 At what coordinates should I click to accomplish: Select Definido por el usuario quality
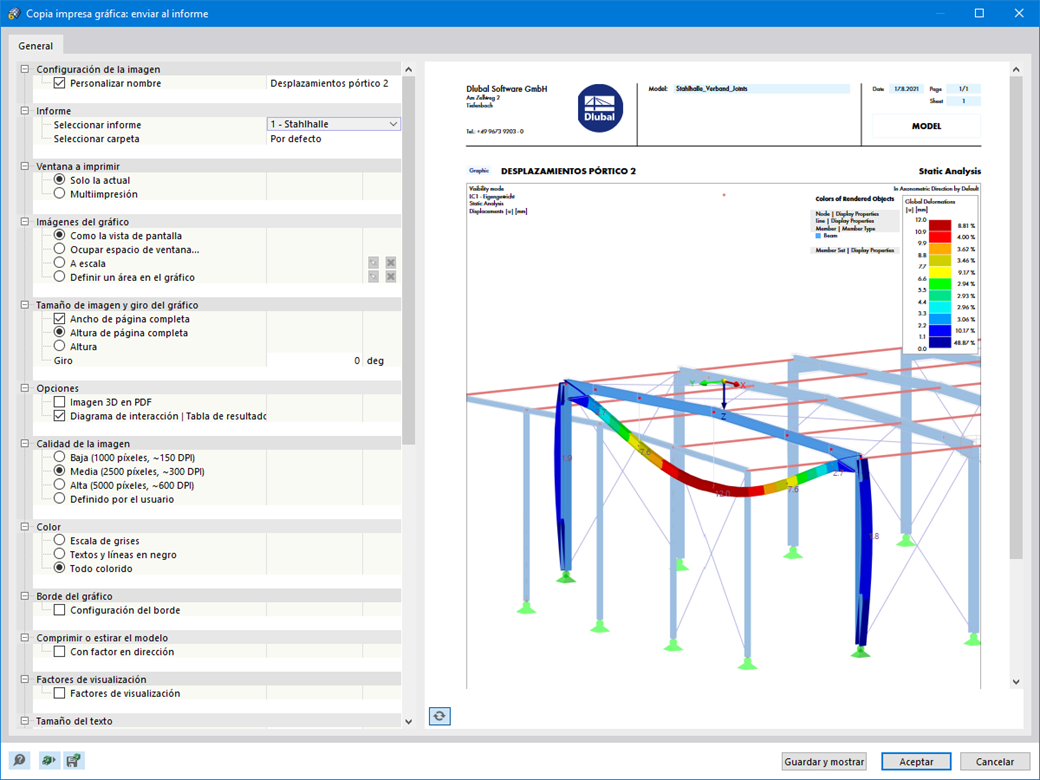(x=60, y=499)
